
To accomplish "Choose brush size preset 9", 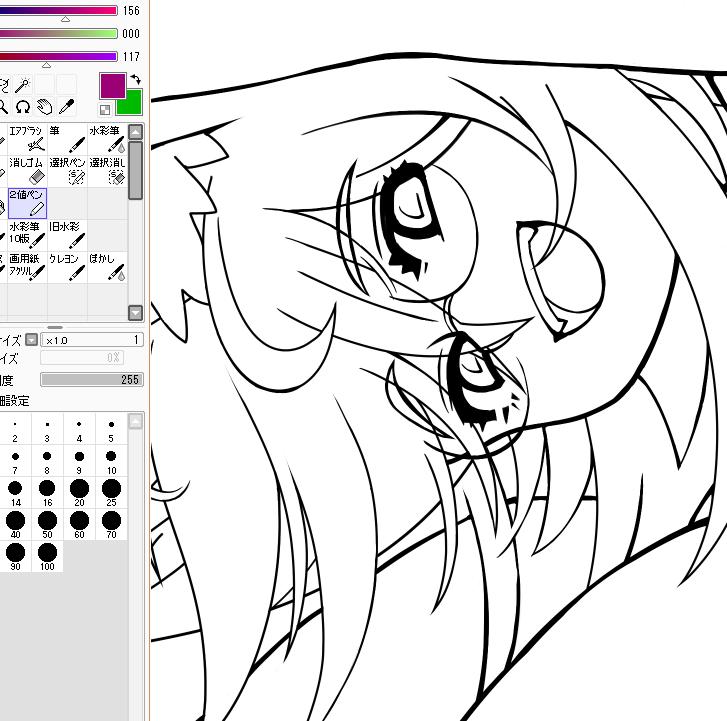I will (x=79, y=462).
